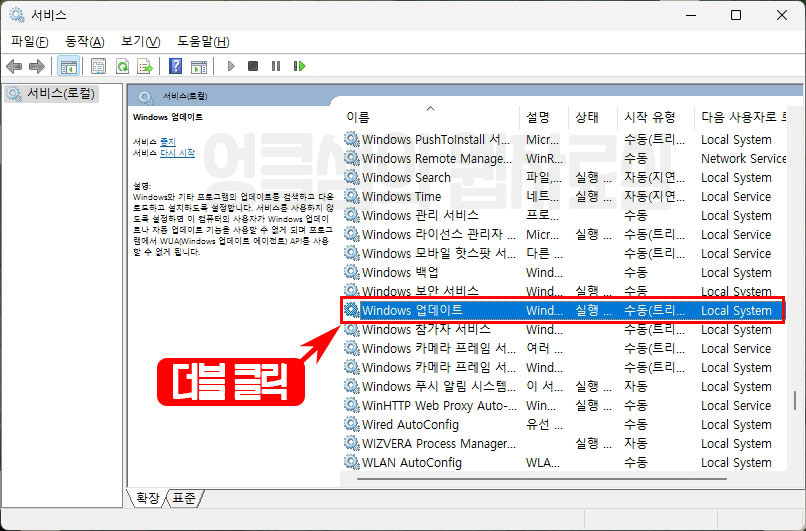Select 서비스(로컬) in the console tree
The width and height of the screenshot is (806, 531).
click(51, 94)
